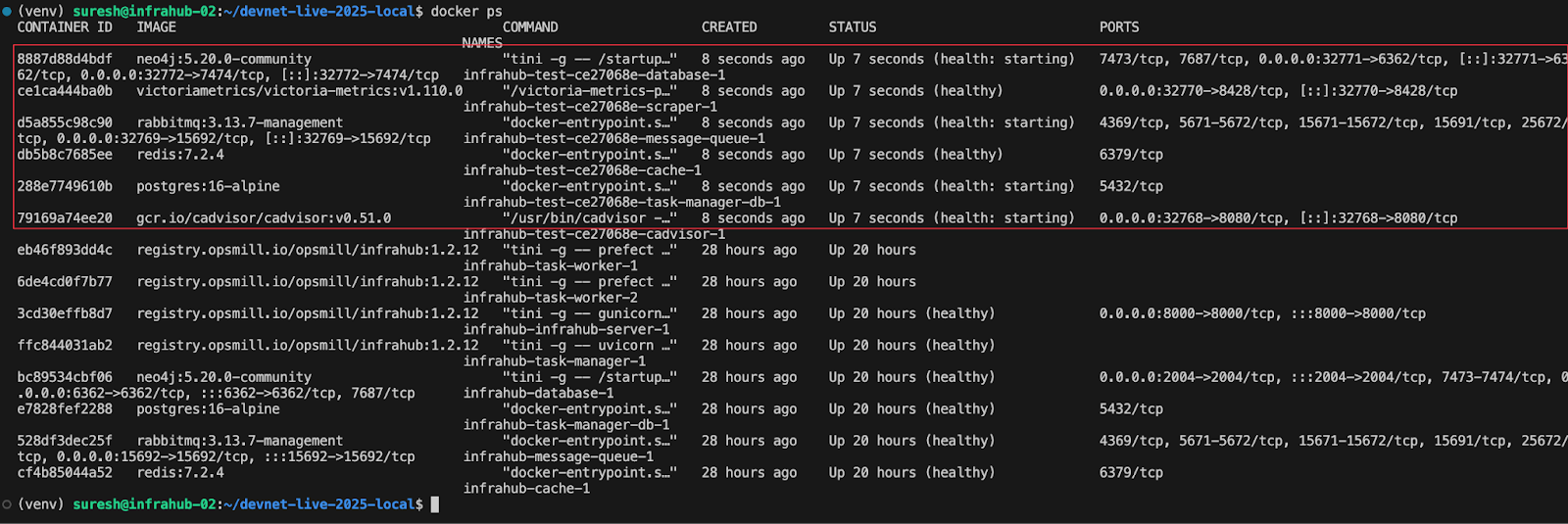Click name infrahub-task-manager-1
The image size is (1568, 524).
point(555,361)
